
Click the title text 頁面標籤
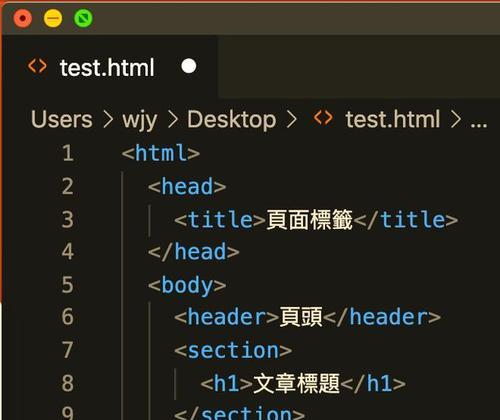coord(309,220)
